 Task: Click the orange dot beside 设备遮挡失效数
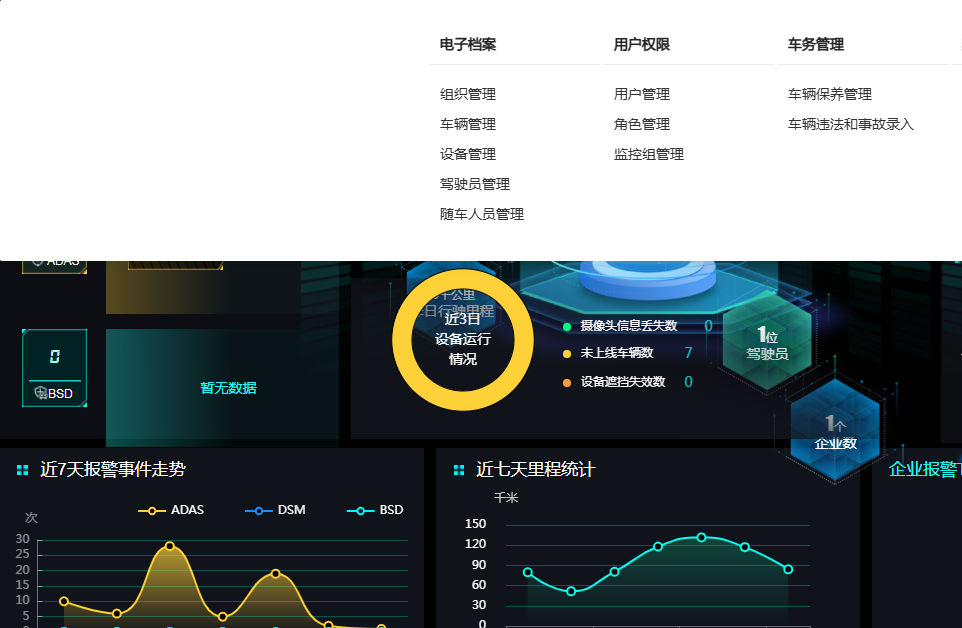[x=567, y=383]
